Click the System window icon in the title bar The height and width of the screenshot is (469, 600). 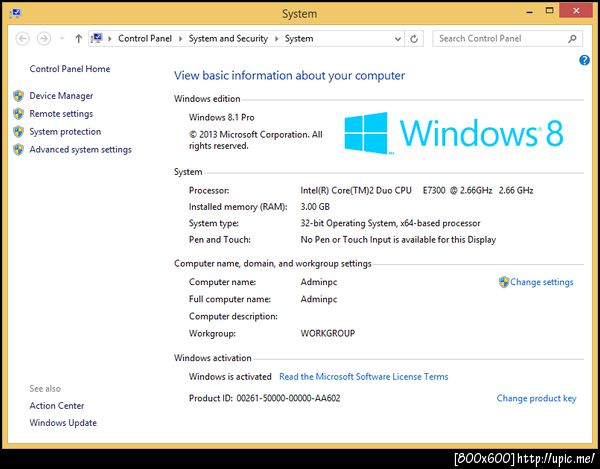click(x=15, y=13)
